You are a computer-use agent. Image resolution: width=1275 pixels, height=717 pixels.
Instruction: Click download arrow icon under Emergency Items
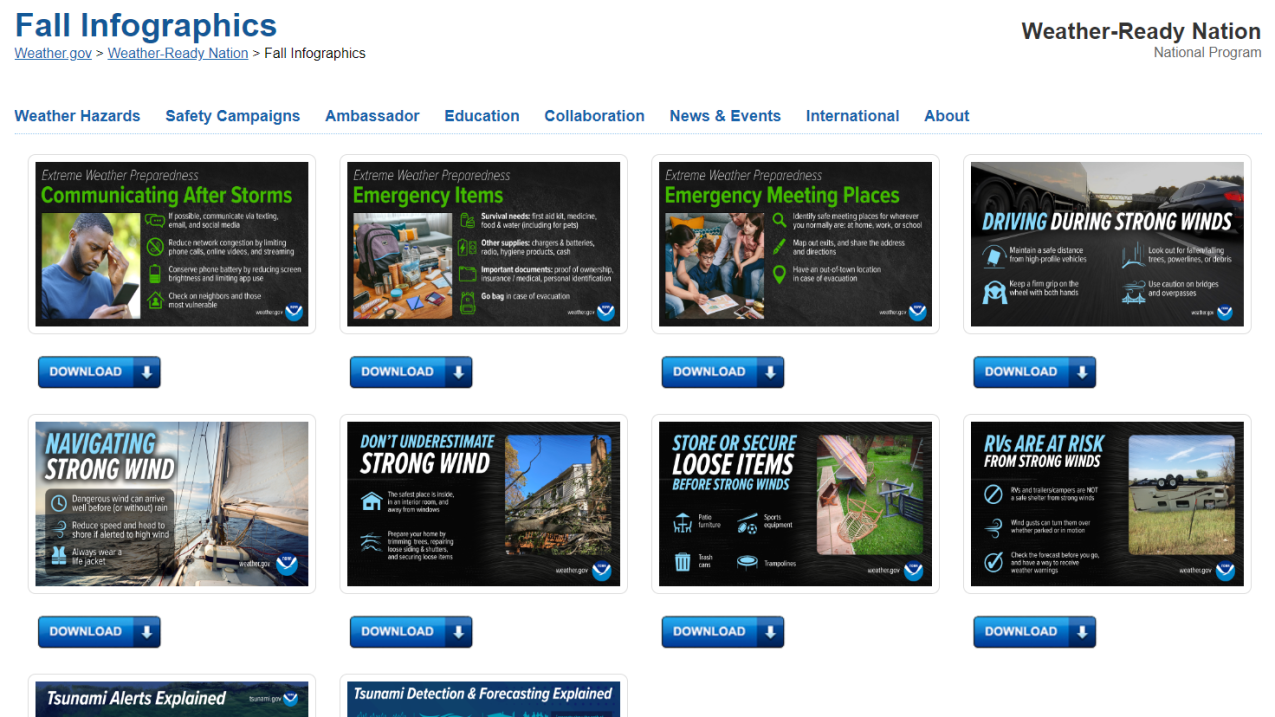[x=458, y=372]
